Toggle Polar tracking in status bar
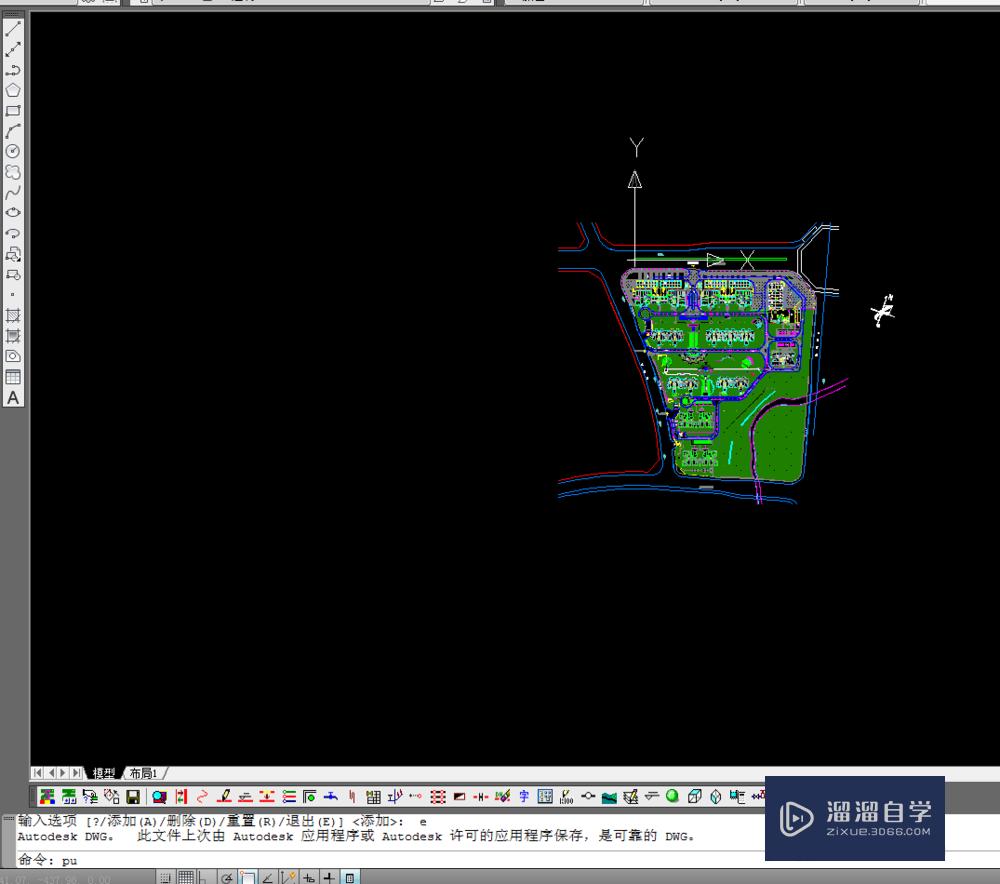Viewport: 1000px width, 884px height. coord(226,878)
